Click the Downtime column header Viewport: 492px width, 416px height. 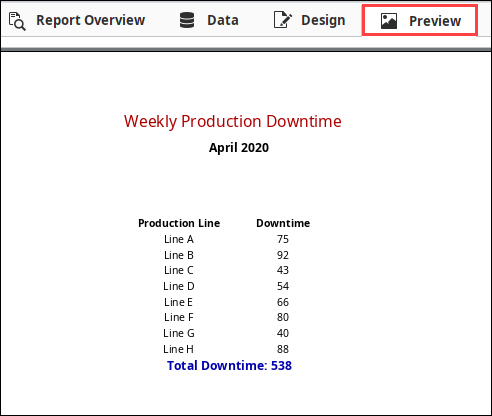pos(283,223)
